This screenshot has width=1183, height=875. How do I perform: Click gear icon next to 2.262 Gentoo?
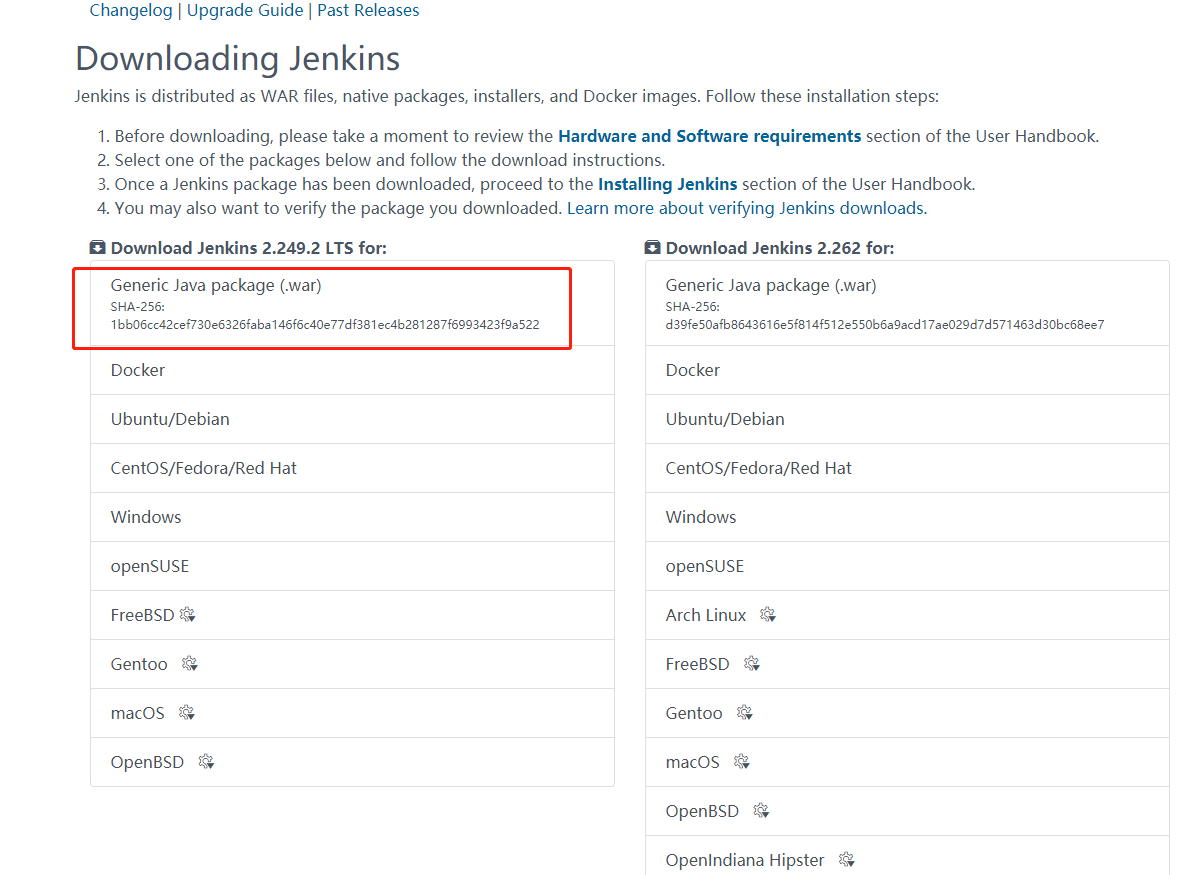pyautogui.click(x=745, y=713)
